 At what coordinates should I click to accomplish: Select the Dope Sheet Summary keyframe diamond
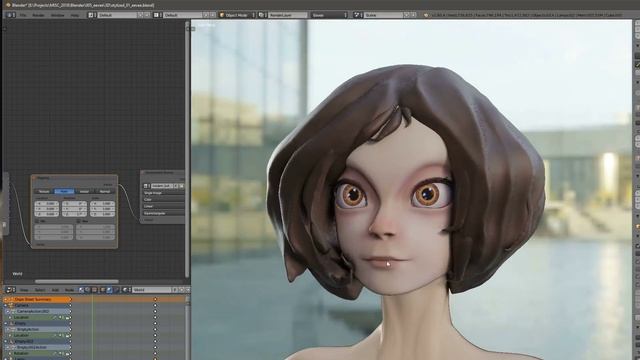[x=155, y=299]
